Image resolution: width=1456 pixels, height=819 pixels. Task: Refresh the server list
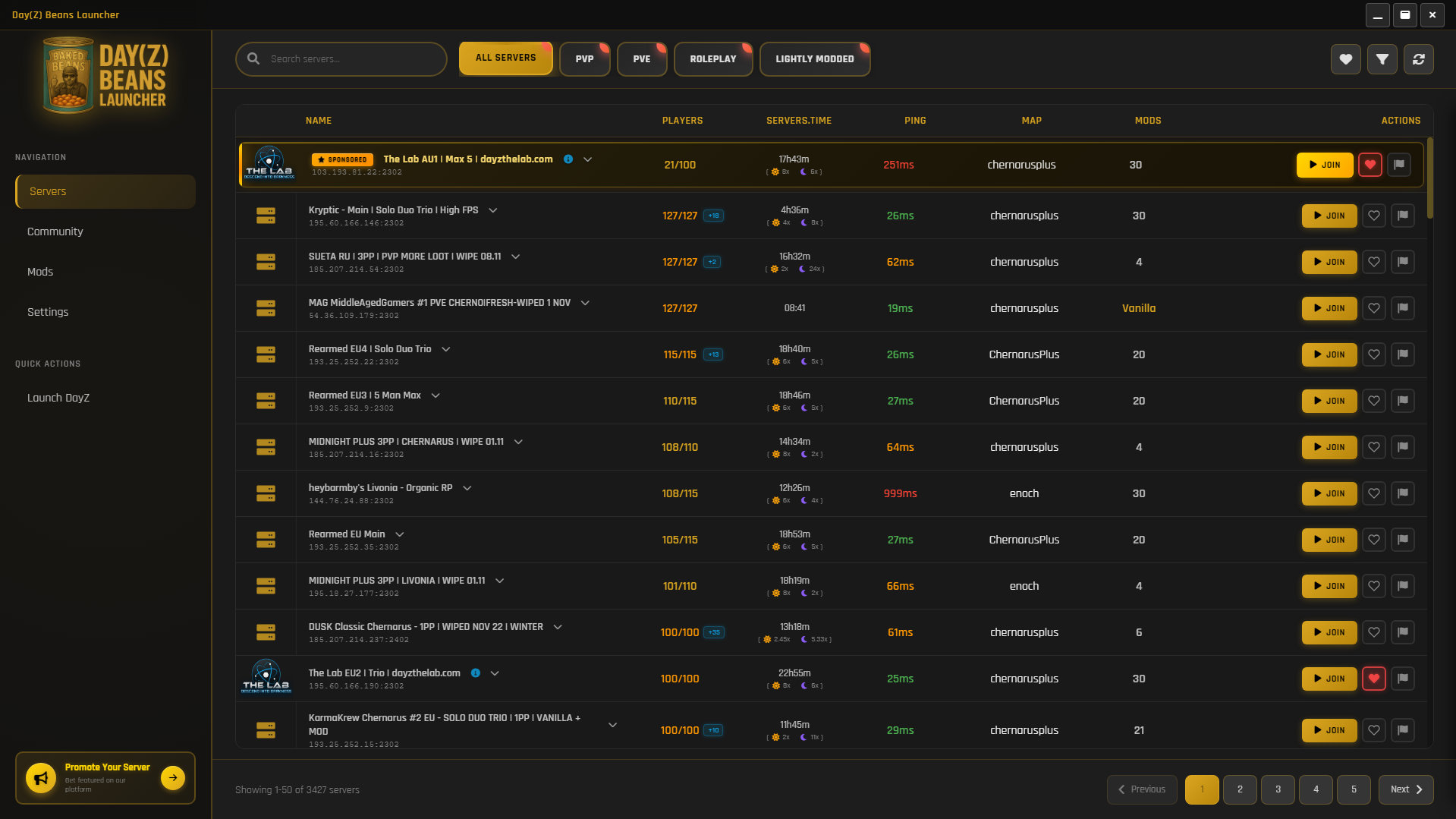[1418, 59]
